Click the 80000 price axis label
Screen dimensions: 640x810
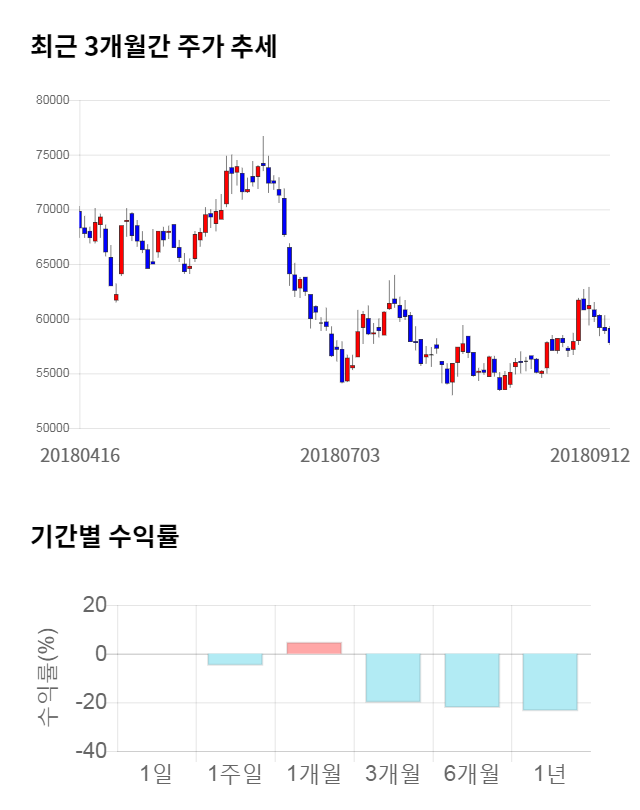pos(51,100)
